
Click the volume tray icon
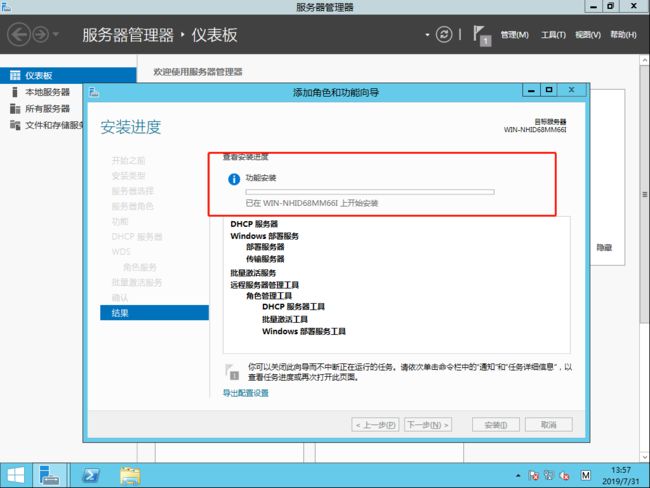click(x=564, y=476)
